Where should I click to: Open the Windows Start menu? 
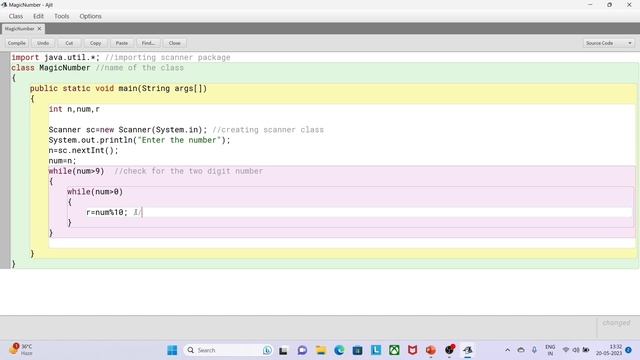click(172, 350)
